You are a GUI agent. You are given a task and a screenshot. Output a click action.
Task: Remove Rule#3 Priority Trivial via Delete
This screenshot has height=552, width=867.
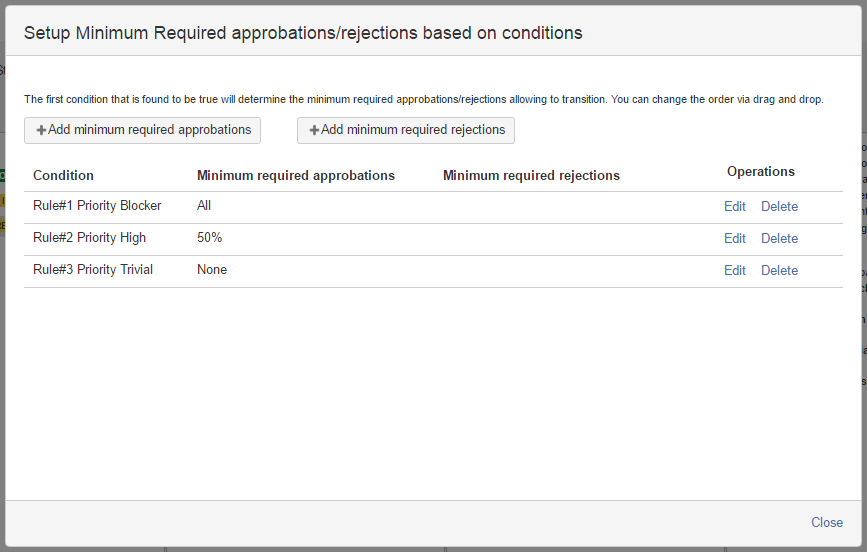[779, 270]
